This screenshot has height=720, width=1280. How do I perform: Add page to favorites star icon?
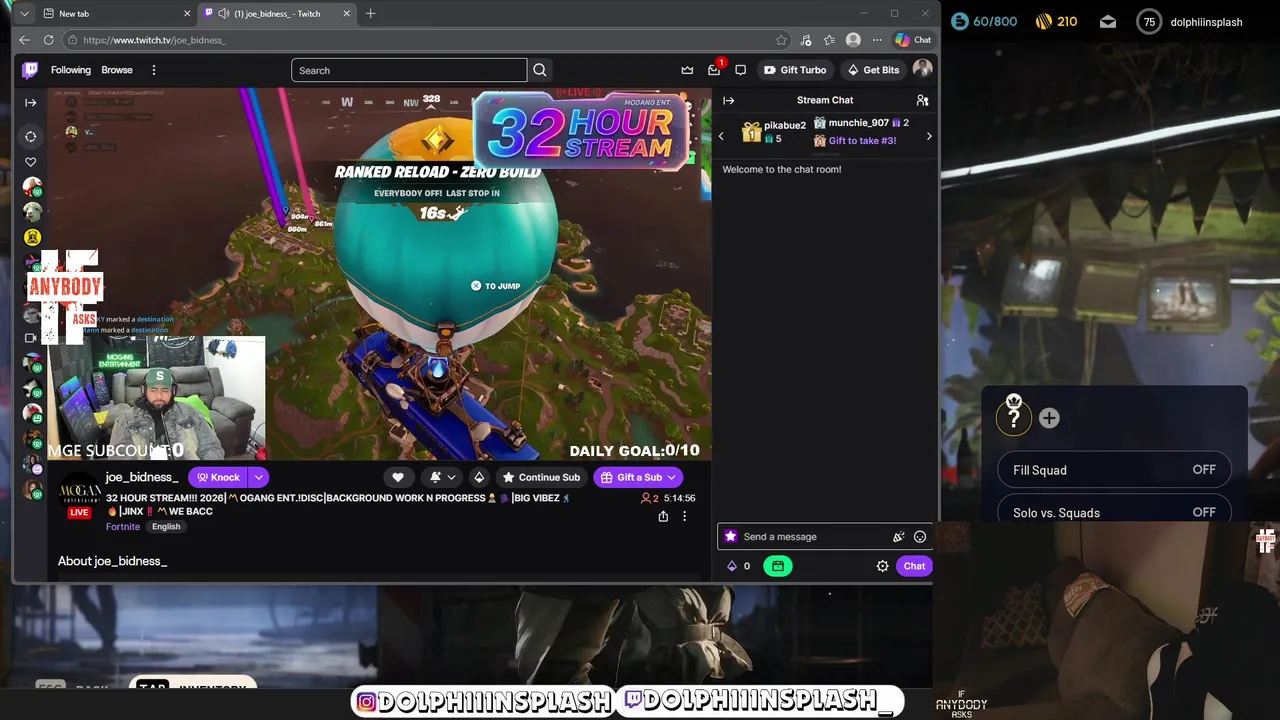click(x=781, y=40)
